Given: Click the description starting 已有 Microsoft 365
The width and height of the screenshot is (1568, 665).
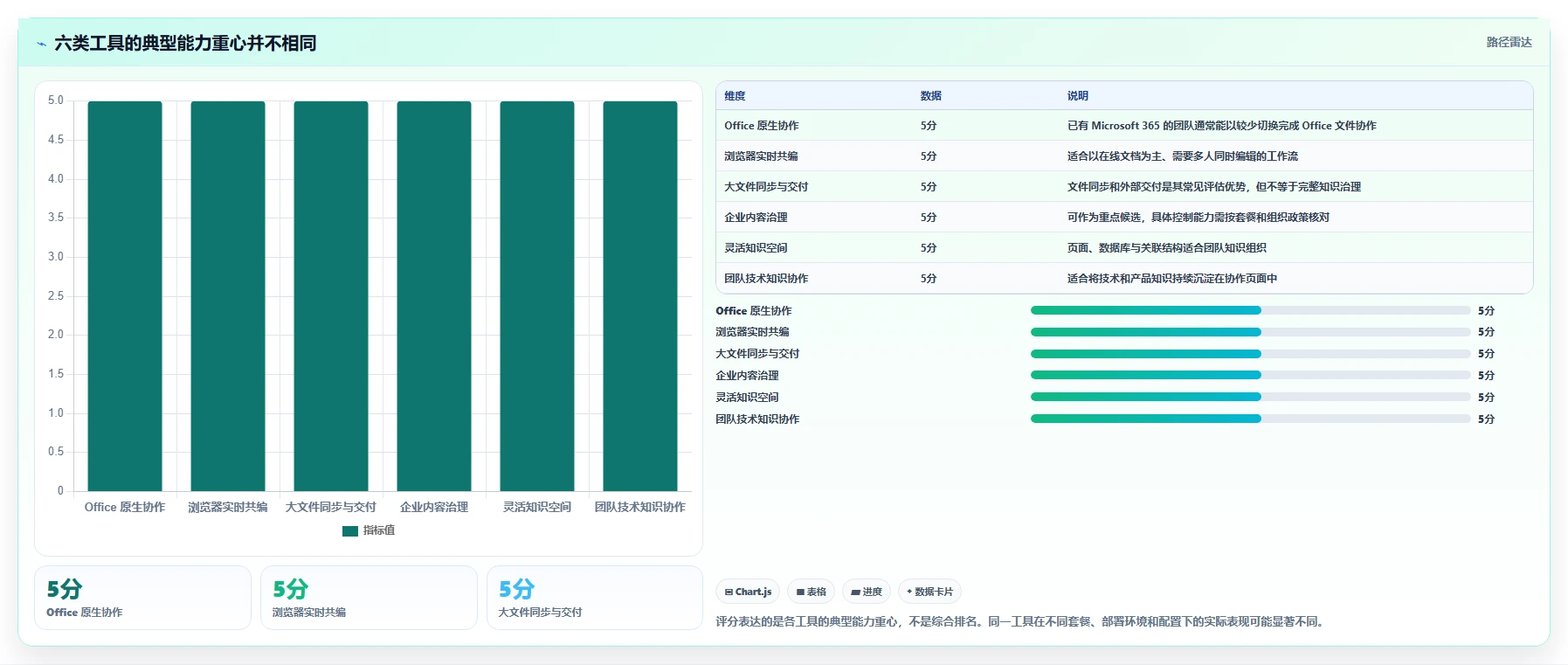Looking at the screenshot, I should (1221, 126).
